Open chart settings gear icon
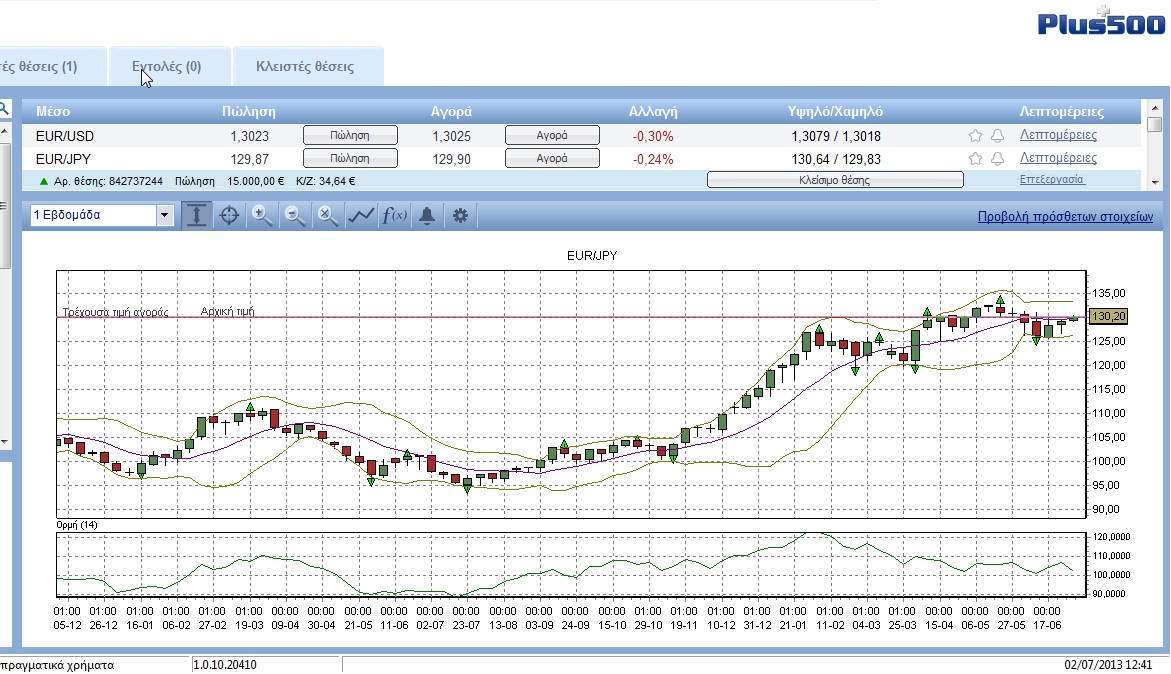The image size is (1171, 674). 460,216
